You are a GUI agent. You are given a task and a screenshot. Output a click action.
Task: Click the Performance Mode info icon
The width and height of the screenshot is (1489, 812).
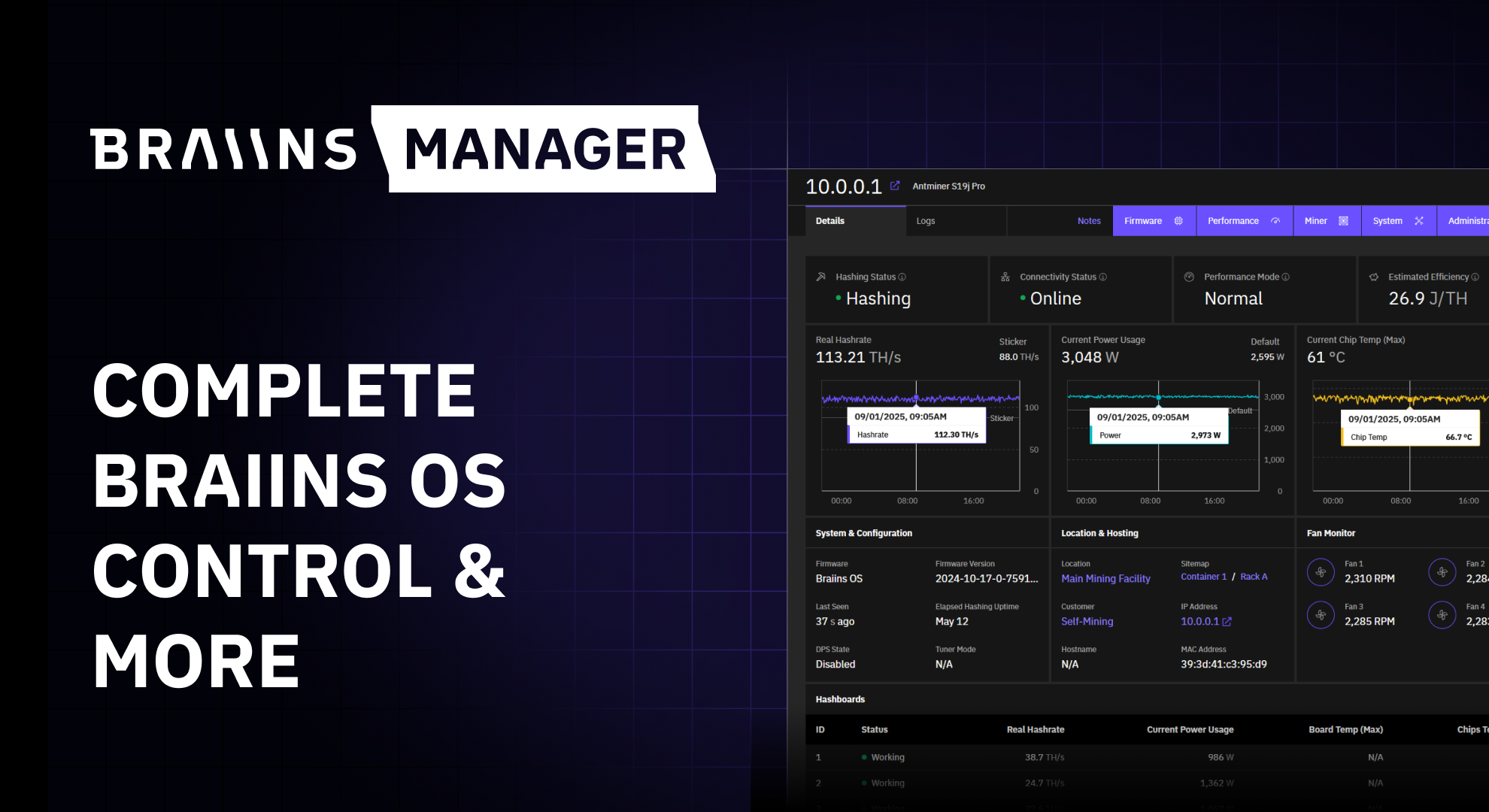1286,277
